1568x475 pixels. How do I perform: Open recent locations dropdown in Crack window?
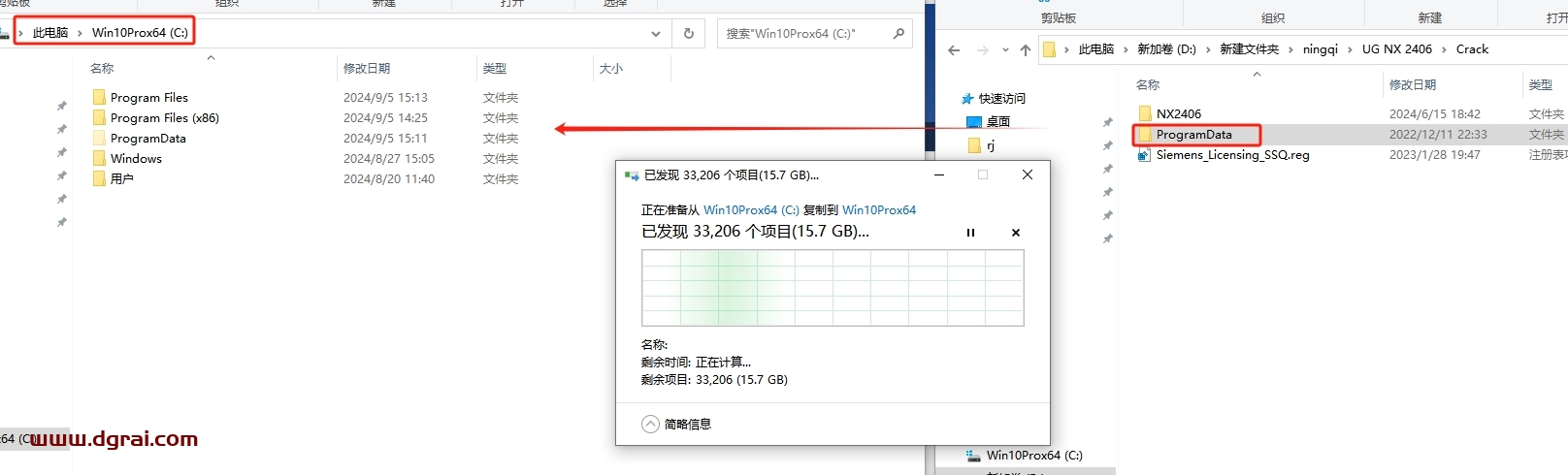pos(1004,49)
